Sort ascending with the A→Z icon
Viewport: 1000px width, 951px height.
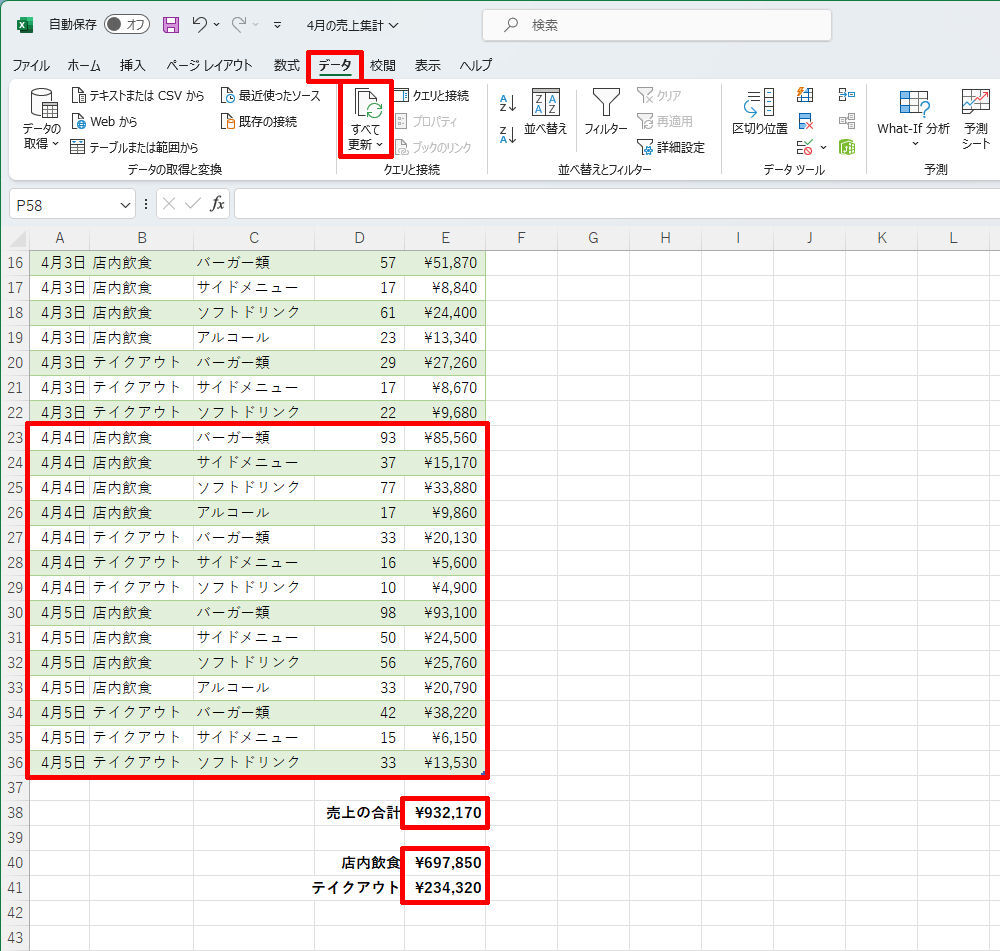pyautogui.click(x=507, y=103)
